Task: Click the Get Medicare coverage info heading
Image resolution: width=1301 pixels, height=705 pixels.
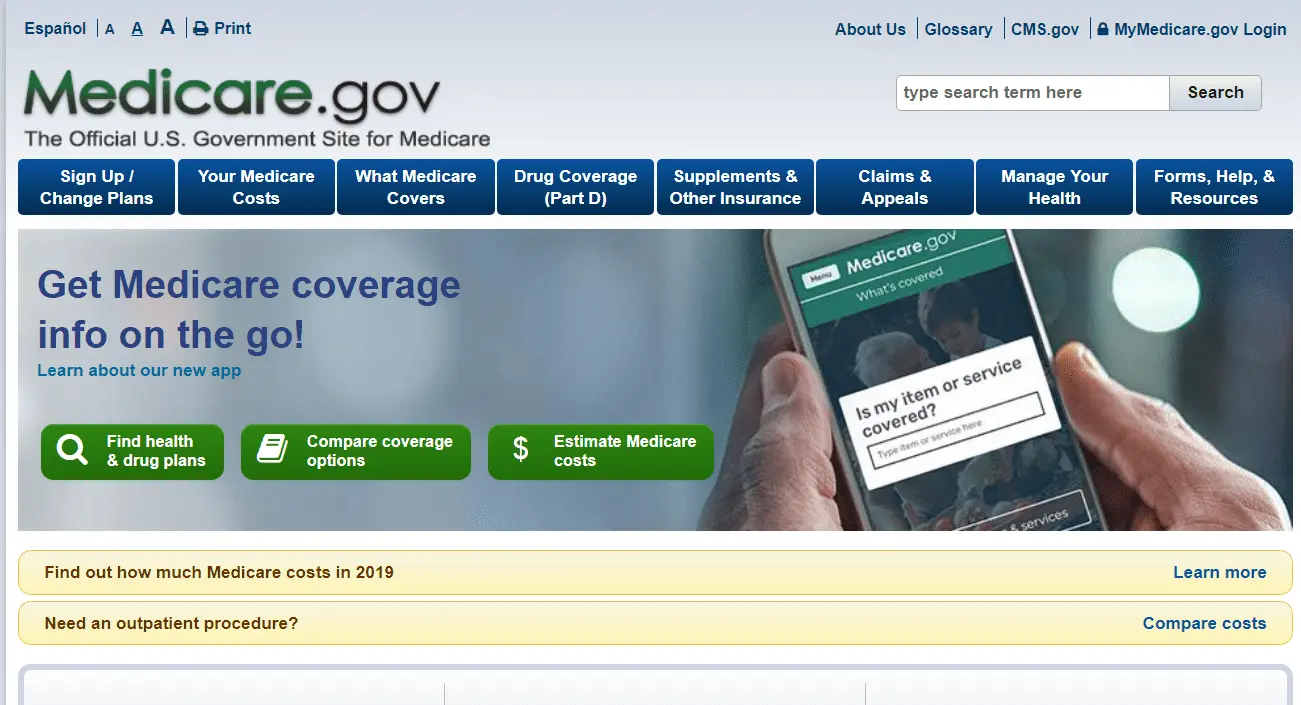Action: (249, 309)
